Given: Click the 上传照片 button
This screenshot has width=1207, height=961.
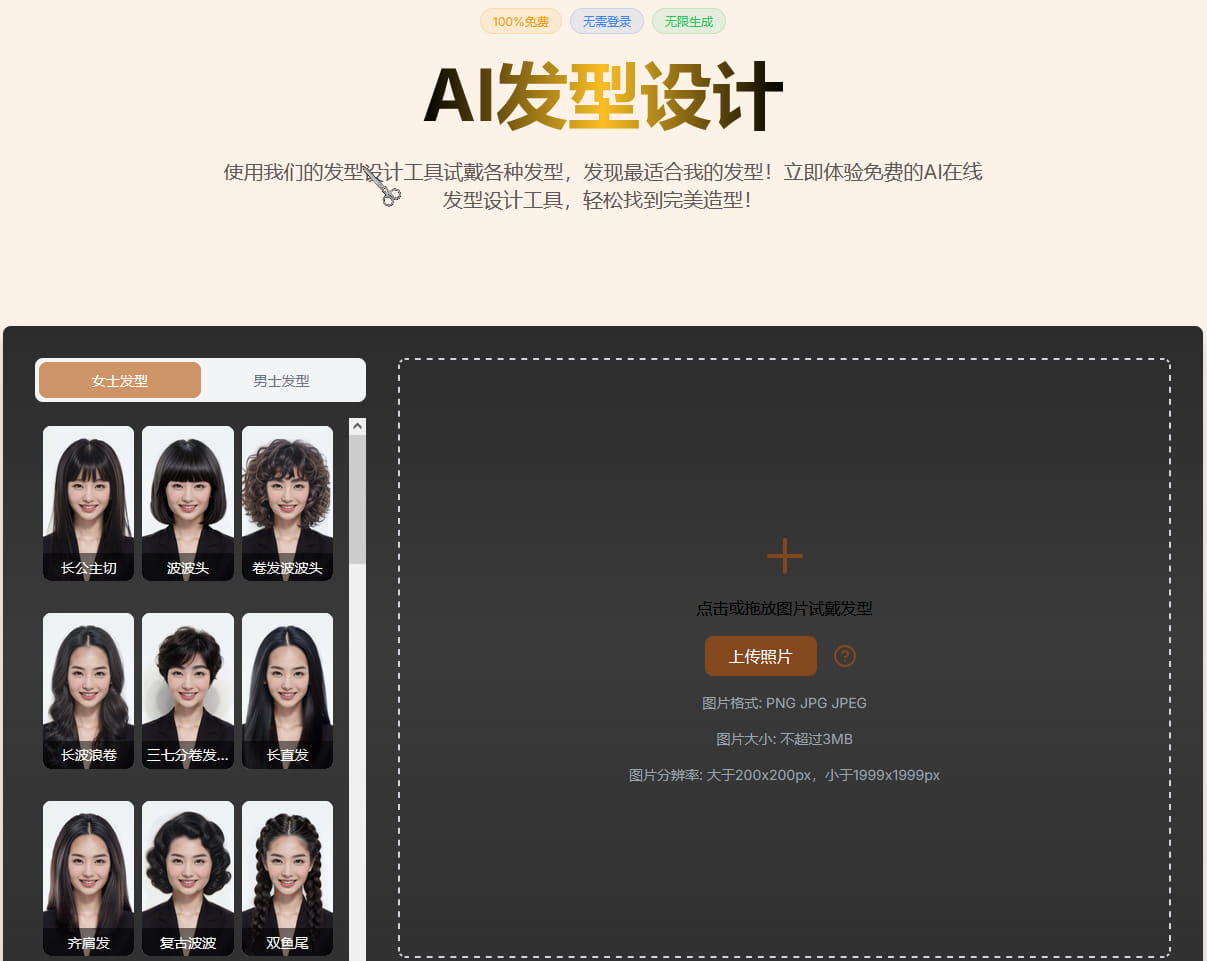Looking at the screenshot, I should point(761,656).
